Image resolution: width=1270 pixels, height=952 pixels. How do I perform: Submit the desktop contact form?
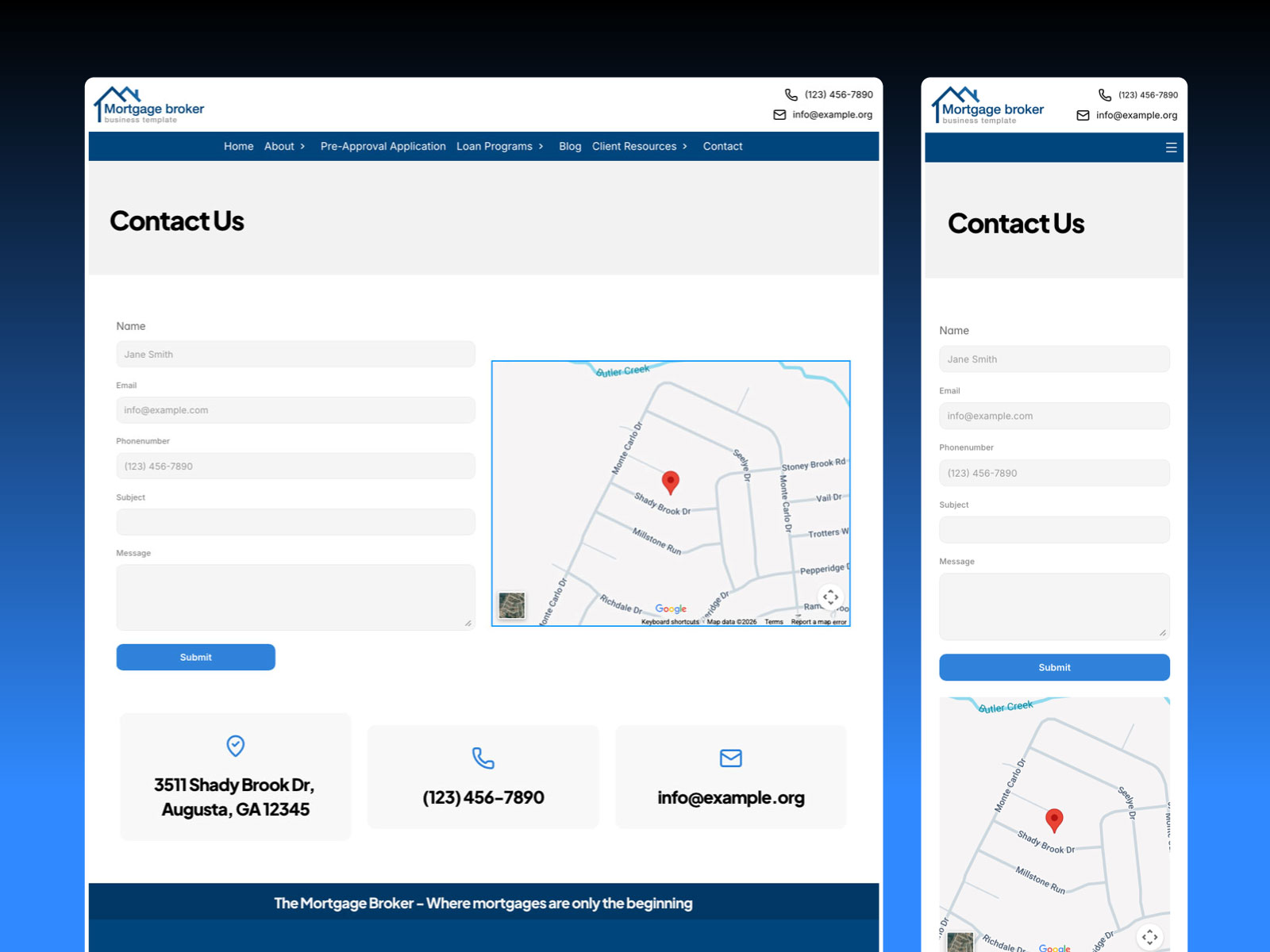(x=196, y=657)
